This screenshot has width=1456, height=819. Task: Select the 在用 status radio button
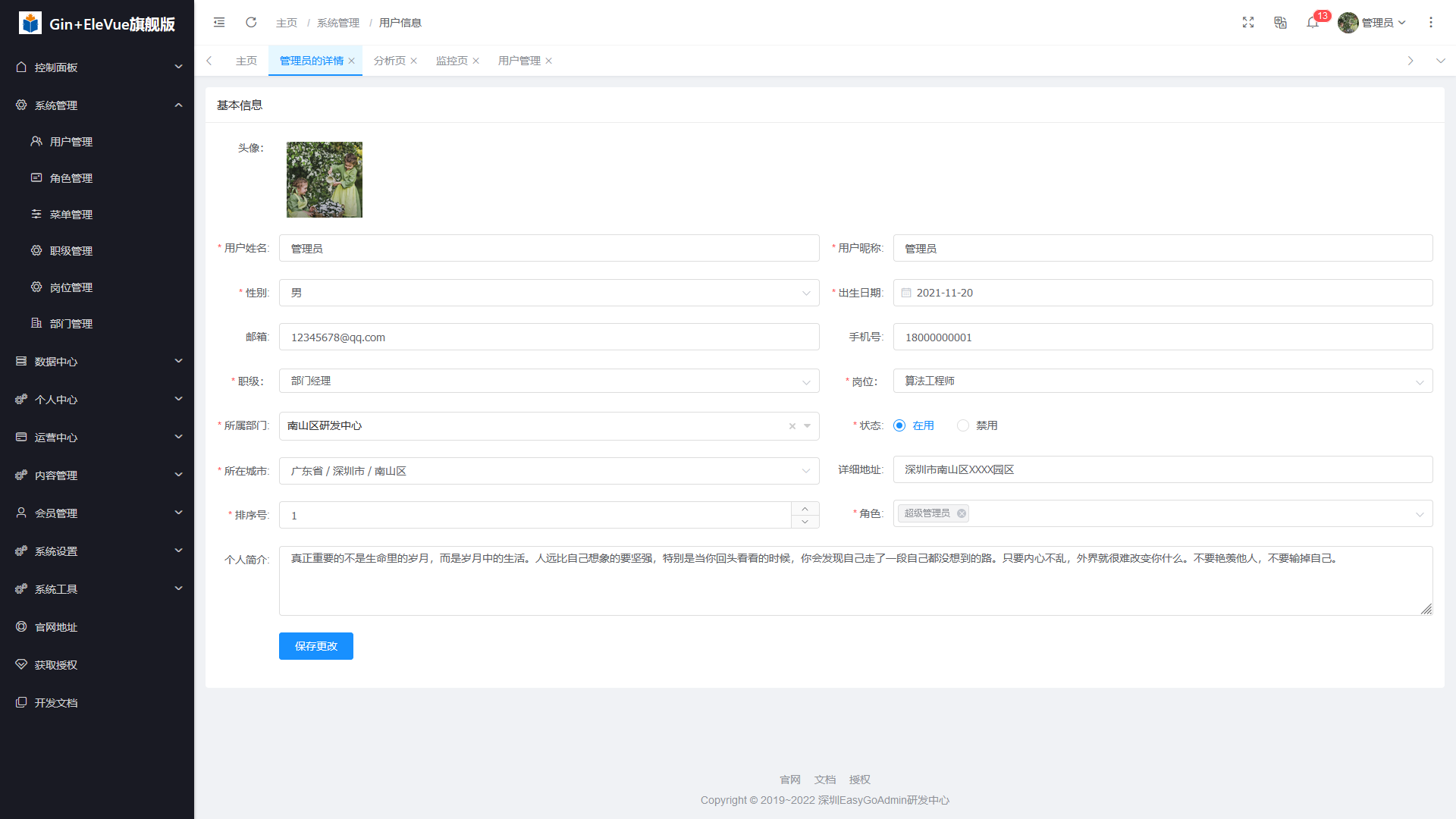point(899,425)
